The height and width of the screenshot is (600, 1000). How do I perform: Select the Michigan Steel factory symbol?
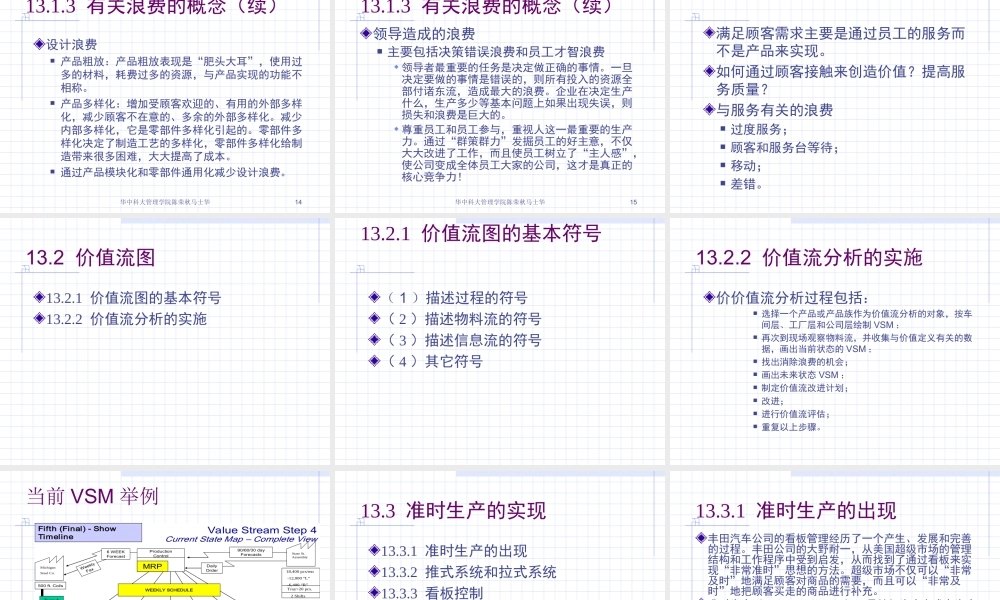click(48, 568)
